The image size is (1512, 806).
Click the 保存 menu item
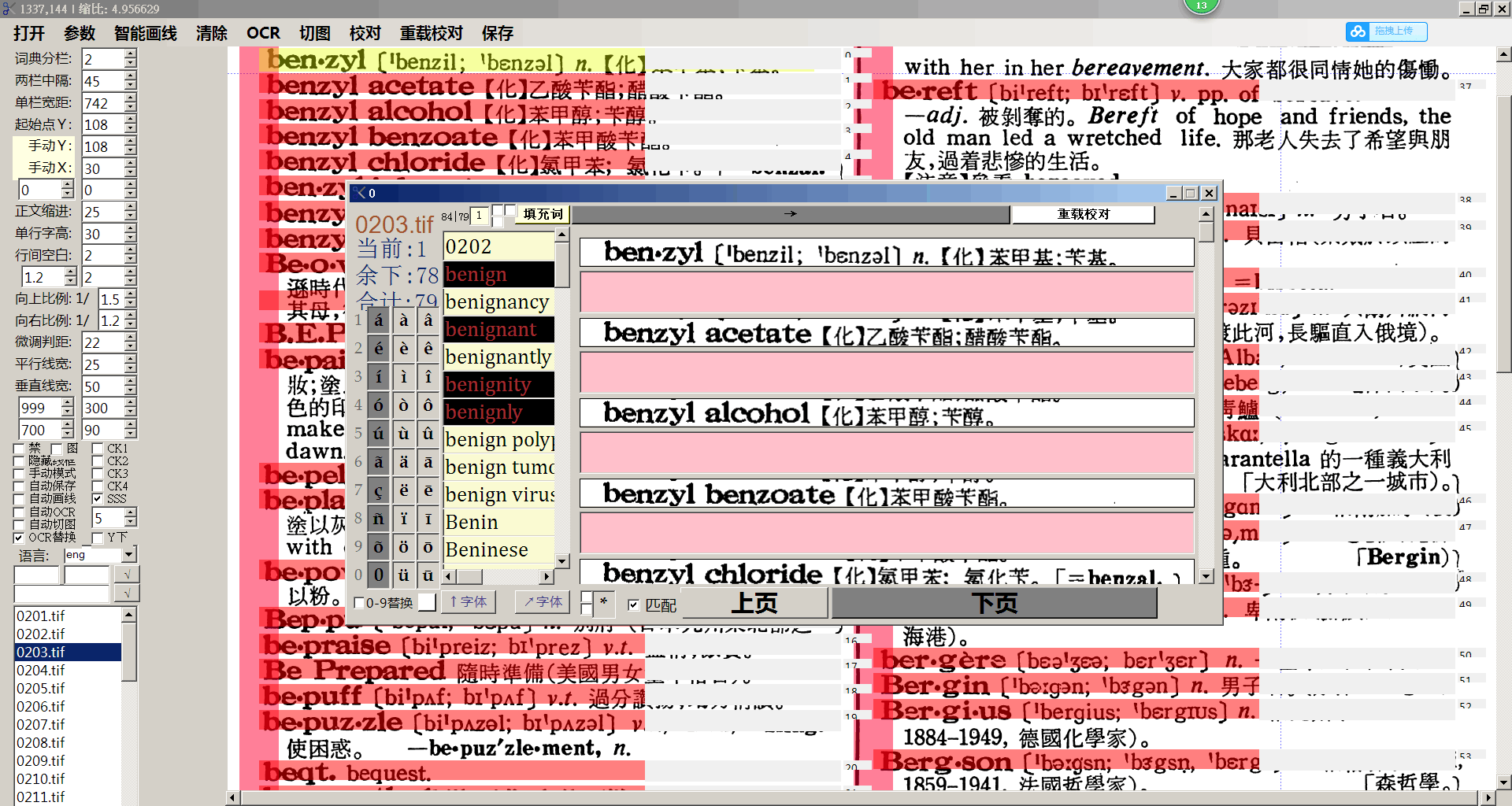coord(498,33)
